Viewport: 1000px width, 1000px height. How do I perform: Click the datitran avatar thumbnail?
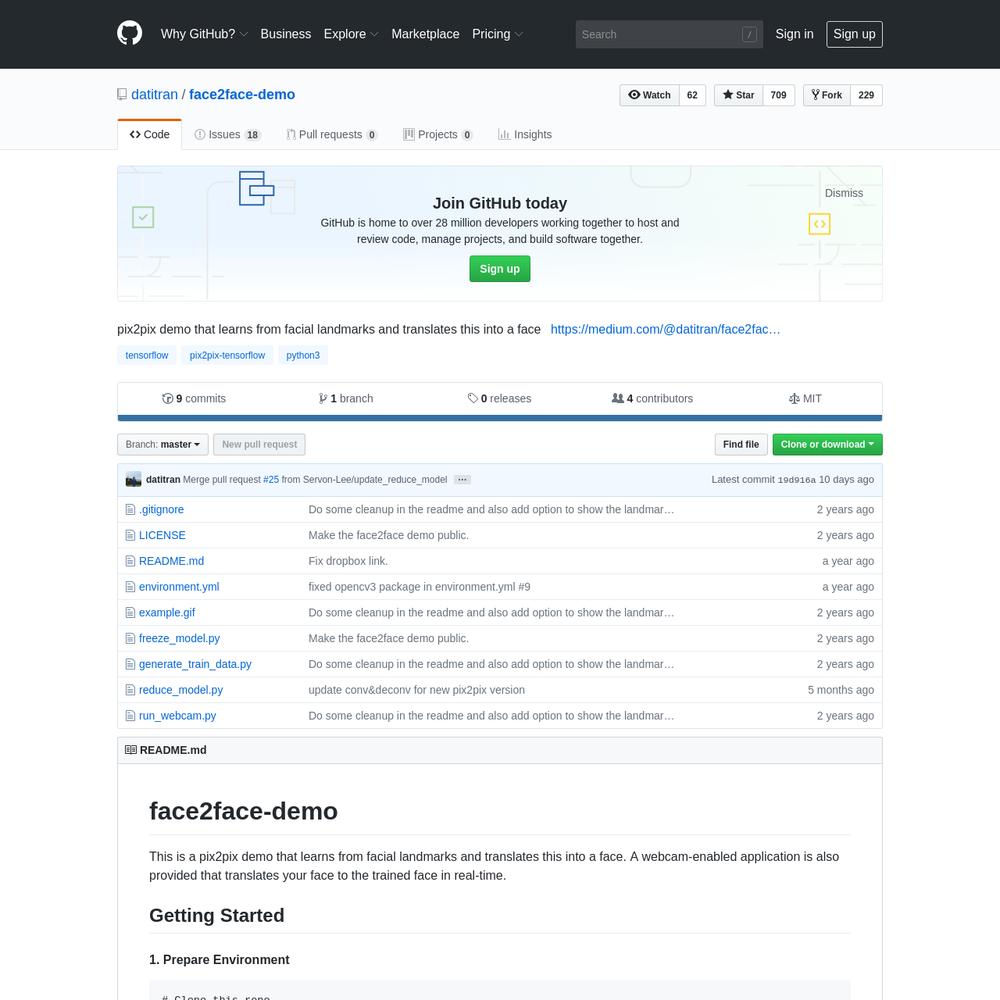pyautogui.click(x=133, y=480)
